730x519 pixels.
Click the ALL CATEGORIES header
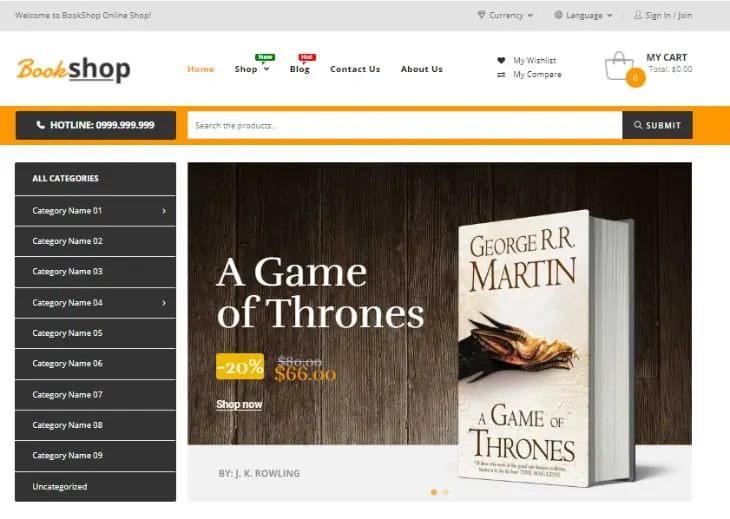[95, 178]
